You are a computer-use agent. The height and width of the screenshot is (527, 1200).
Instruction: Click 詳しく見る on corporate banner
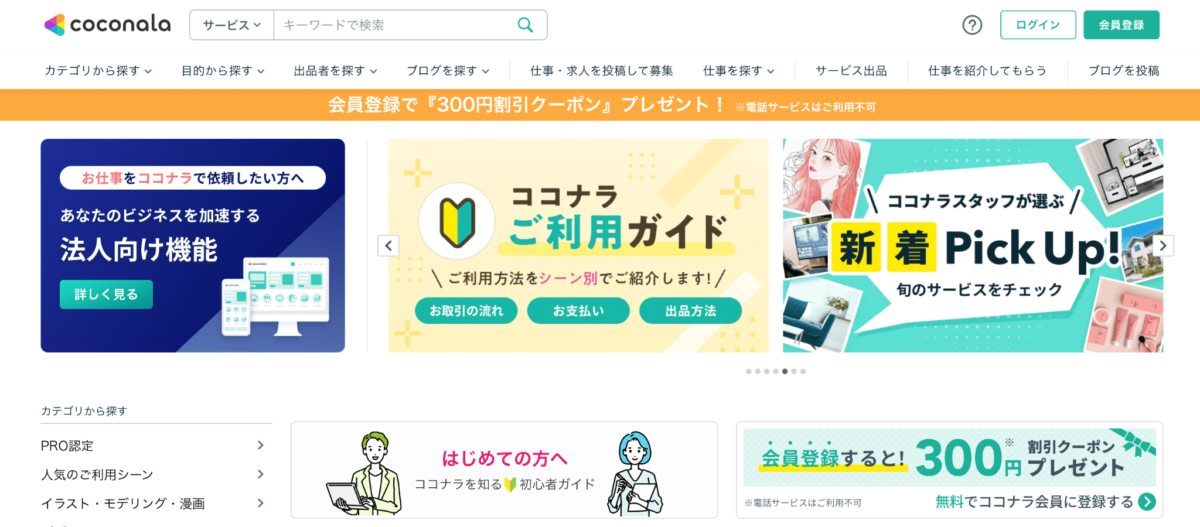point(106,294)
